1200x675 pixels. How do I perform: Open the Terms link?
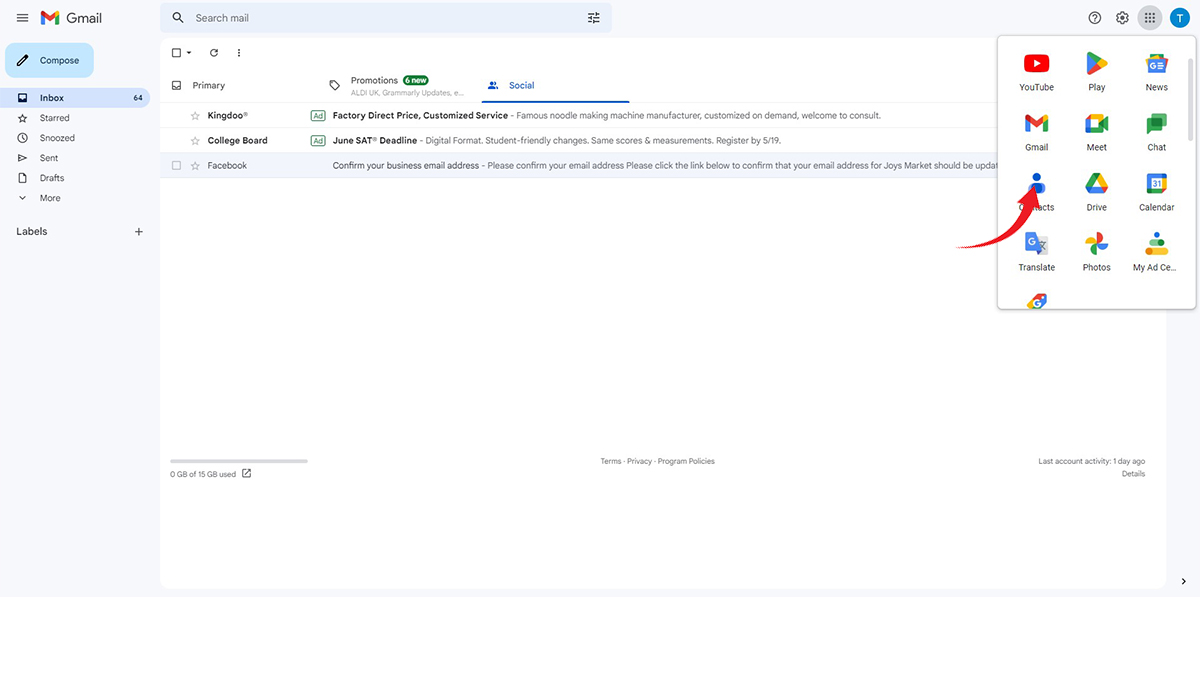point(610,461)
